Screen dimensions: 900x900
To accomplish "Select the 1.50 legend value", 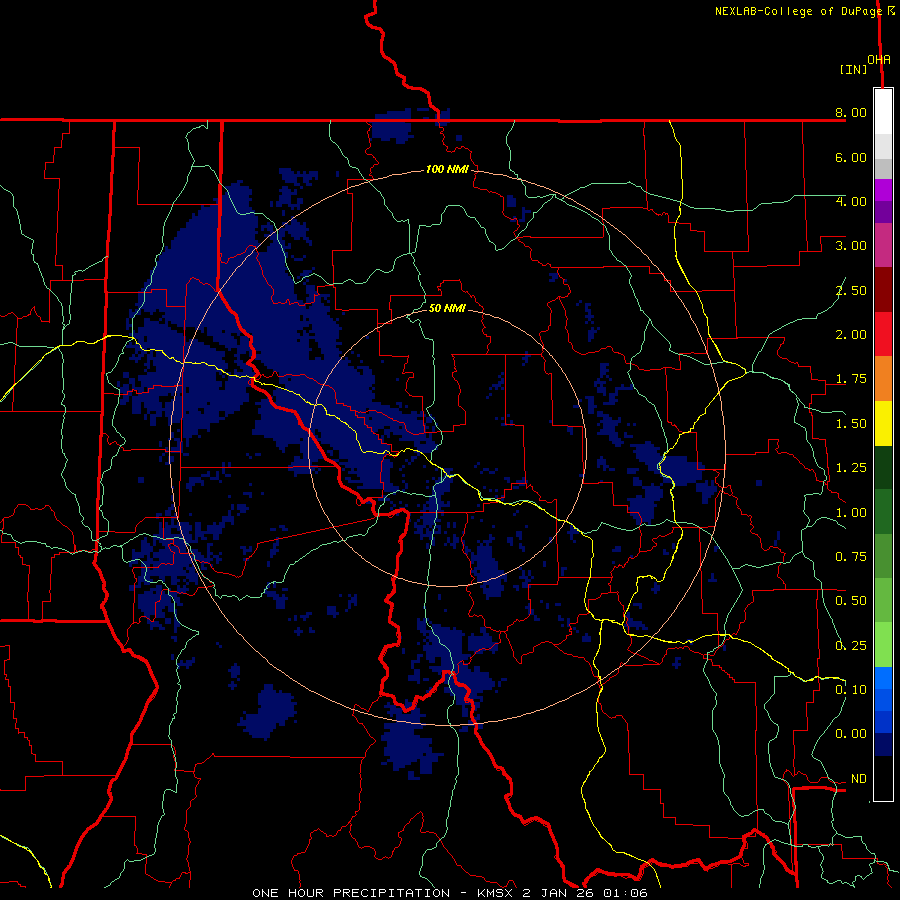I will tap(851, 424).
